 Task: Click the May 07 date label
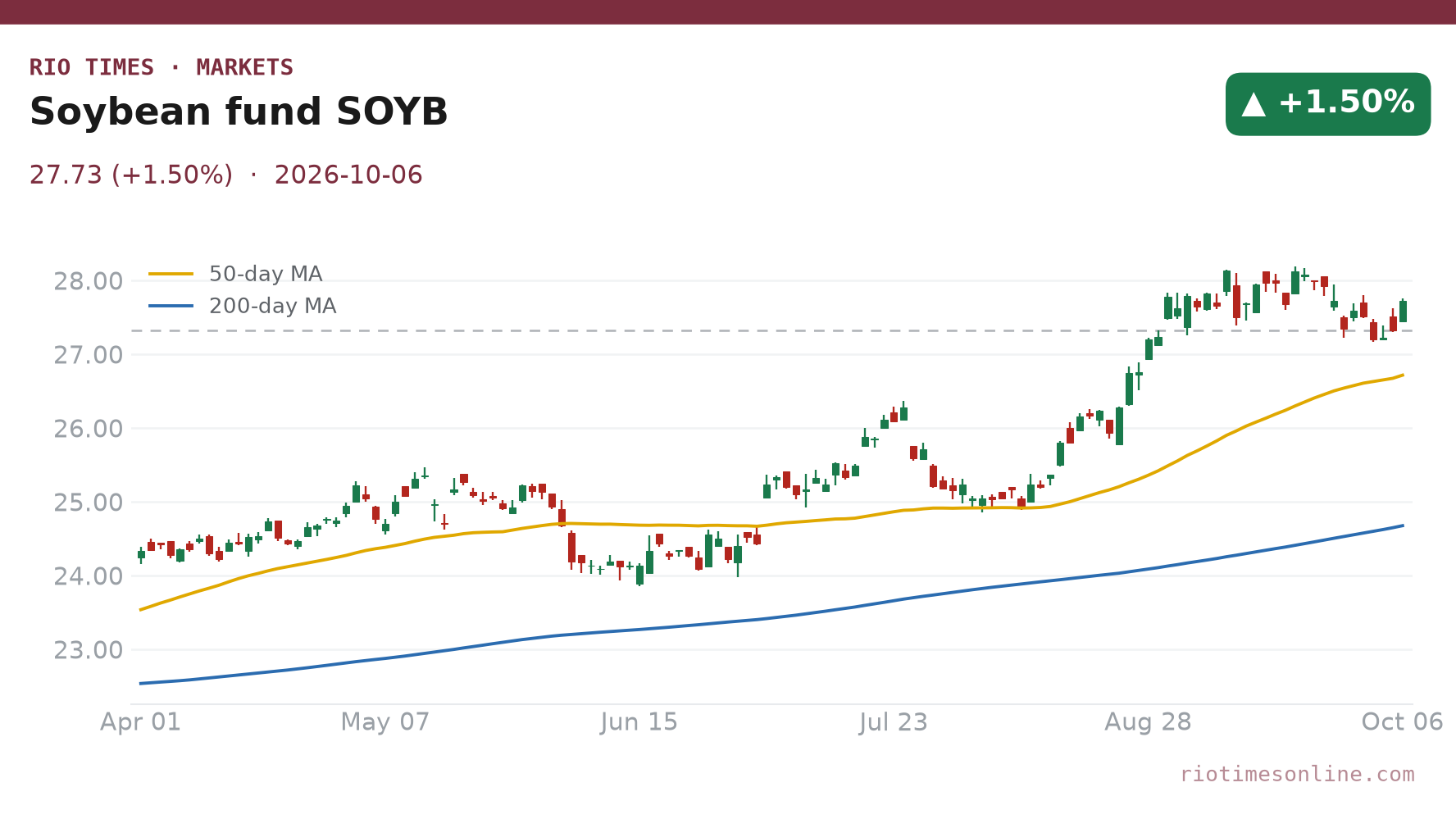(x=385, y=722)
